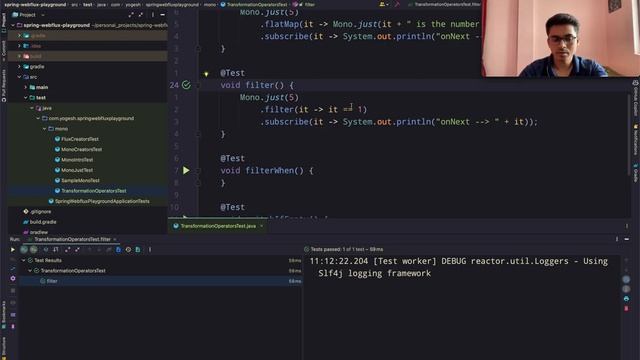Toggle Commit tool window in left strip
Image resolution: width=640 pixels, height=360 pixels.
(4, 51)
